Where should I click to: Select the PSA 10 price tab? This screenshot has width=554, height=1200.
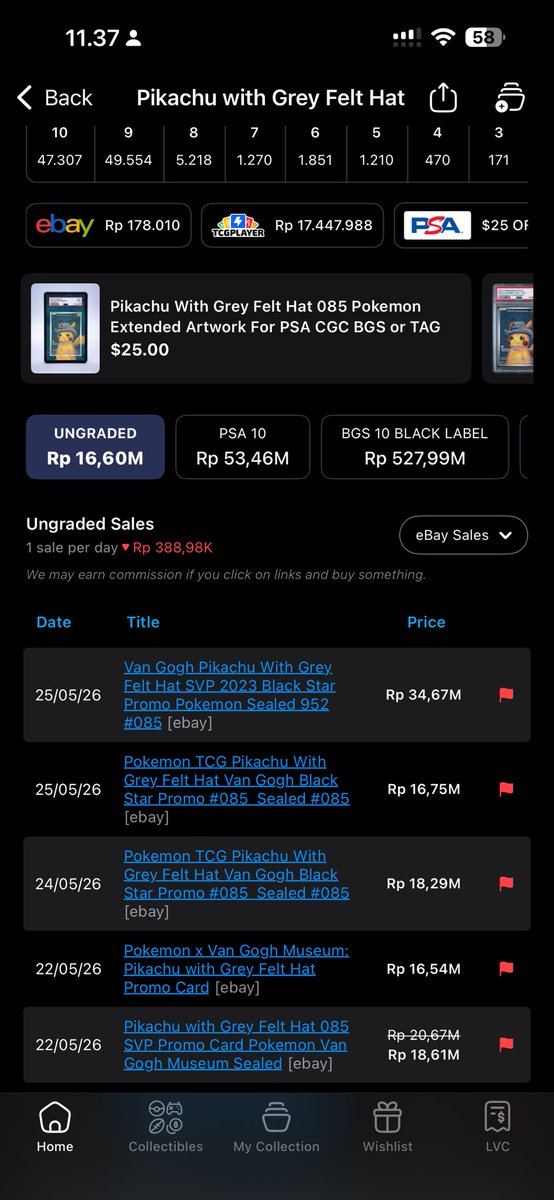click(x=241, y=447)
